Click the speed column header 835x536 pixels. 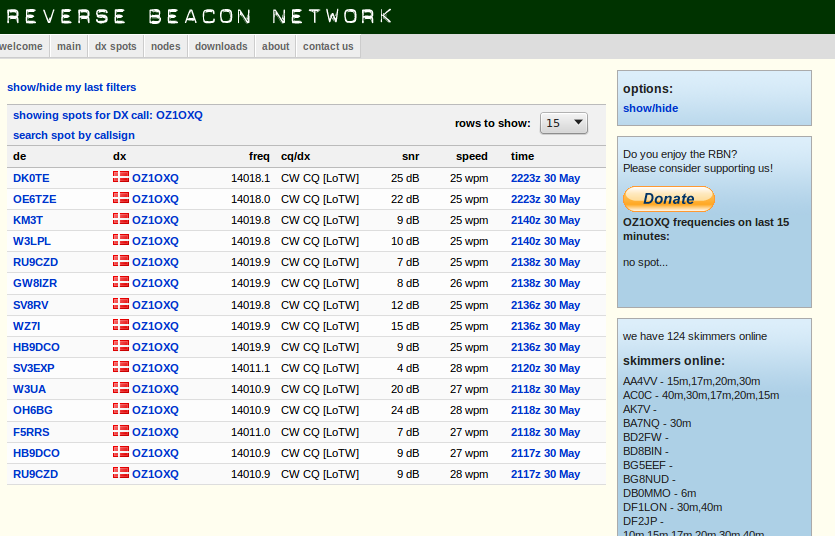[472, 156]
